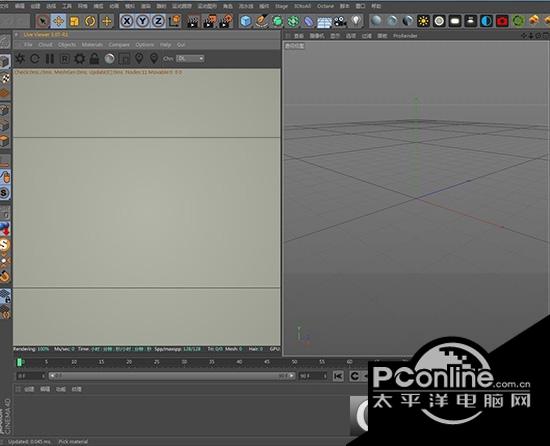This screenshot has height=446, width=550.
Task: Select the Move tool in top toolbar
Action: pyautogui.click(x=58, y=21)
